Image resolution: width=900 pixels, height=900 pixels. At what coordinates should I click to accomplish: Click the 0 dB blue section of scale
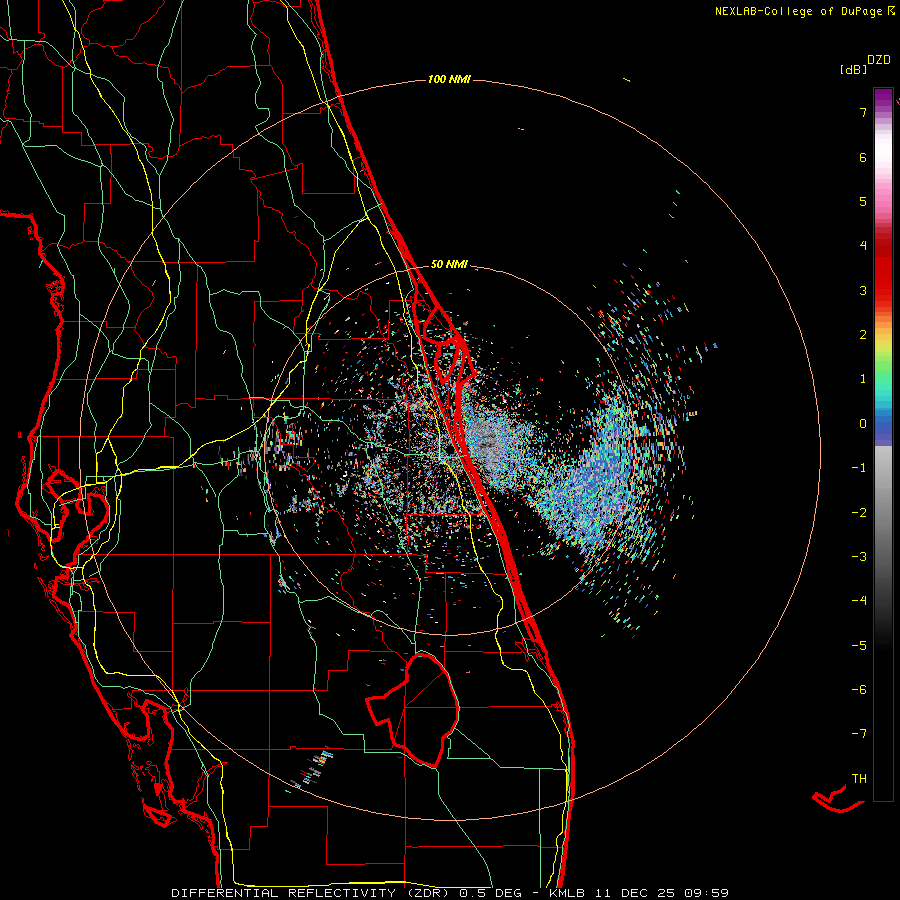[883, 424]
